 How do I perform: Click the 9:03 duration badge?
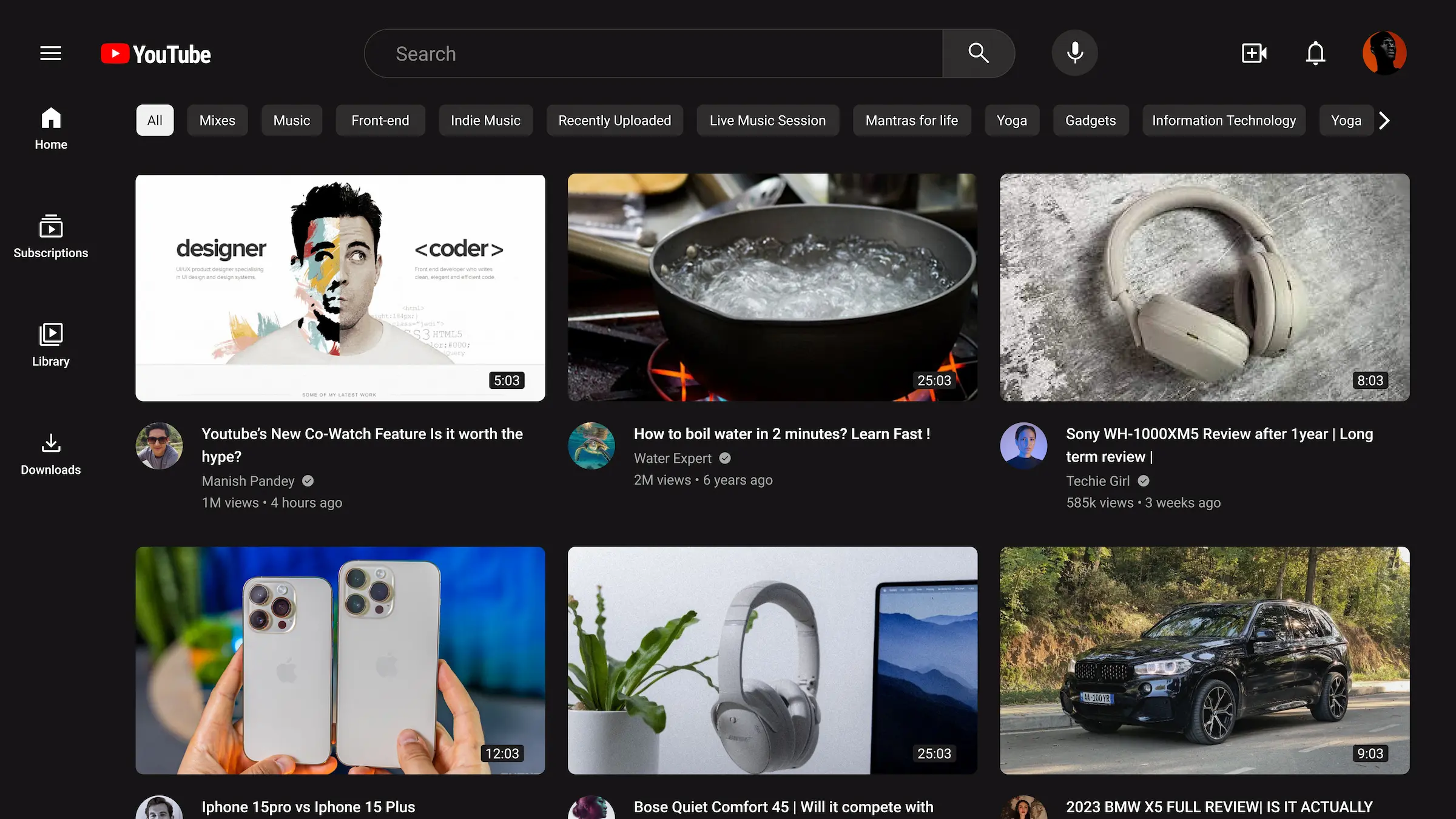pos(1370,753)
